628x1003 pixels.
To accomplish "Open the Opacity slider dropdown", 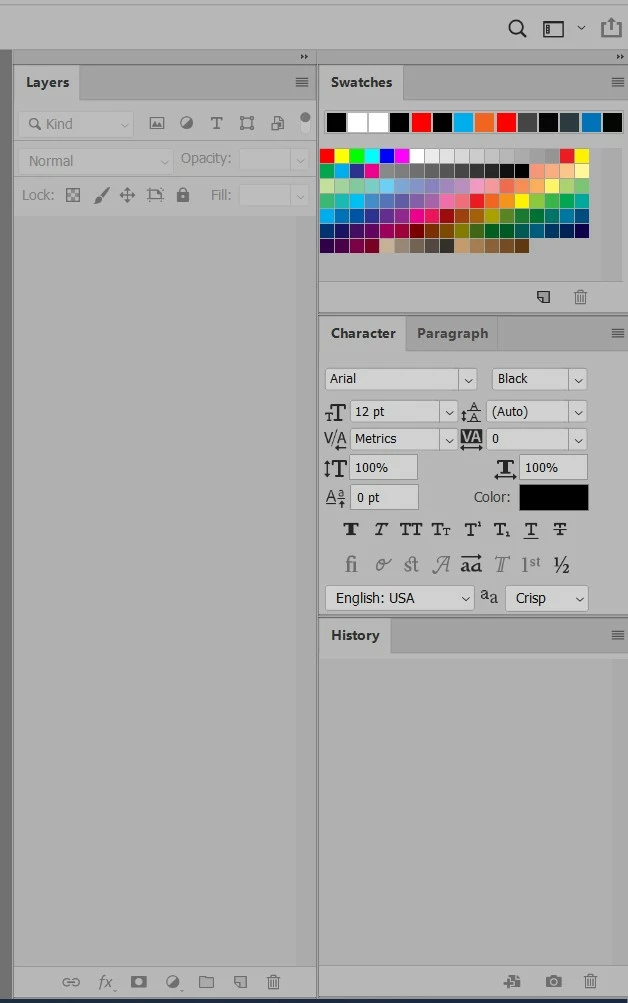I will (300, 160).
